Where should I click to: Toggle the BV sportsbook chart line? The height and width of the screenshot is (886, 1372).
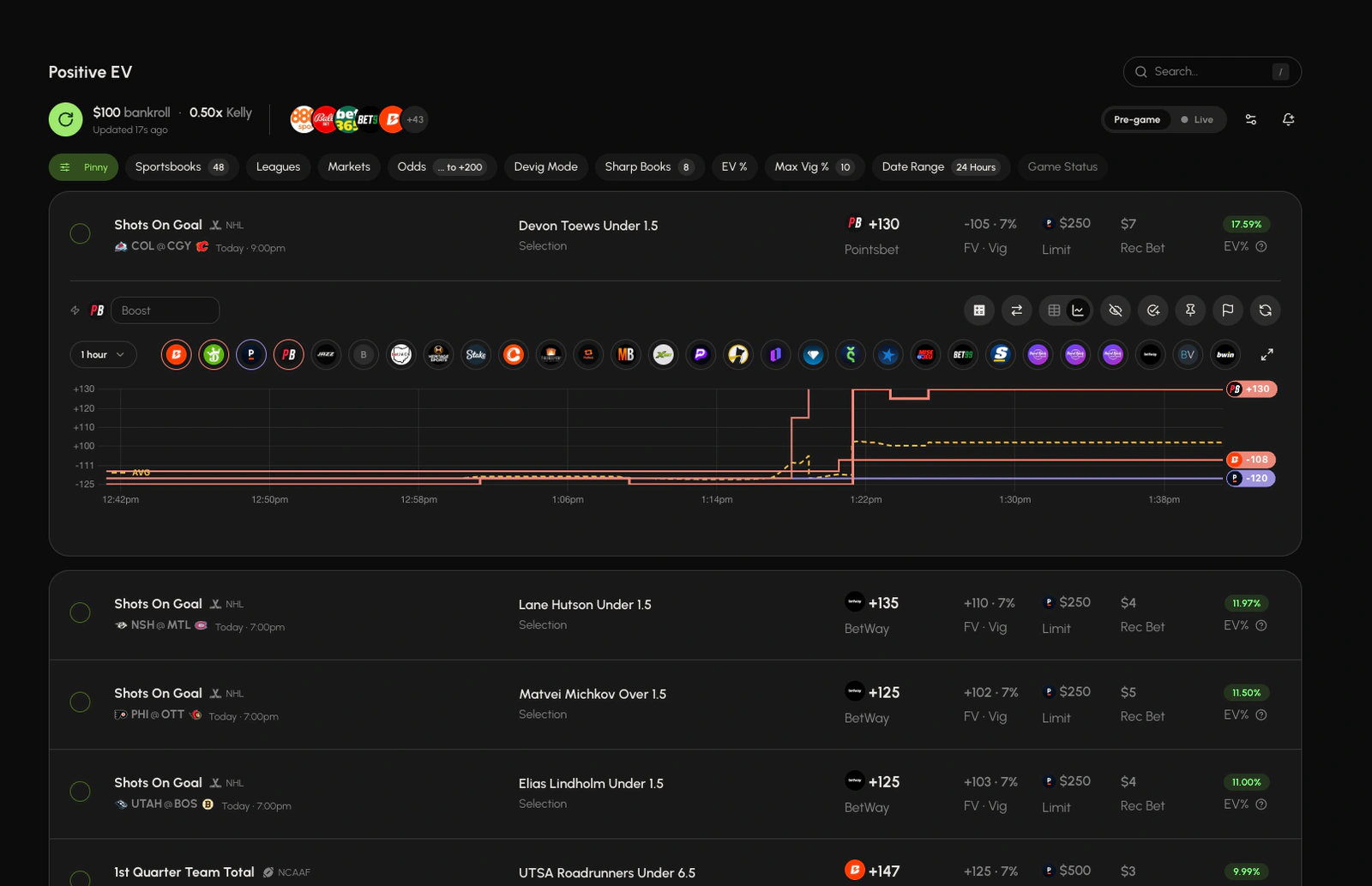click(1188, 354)
